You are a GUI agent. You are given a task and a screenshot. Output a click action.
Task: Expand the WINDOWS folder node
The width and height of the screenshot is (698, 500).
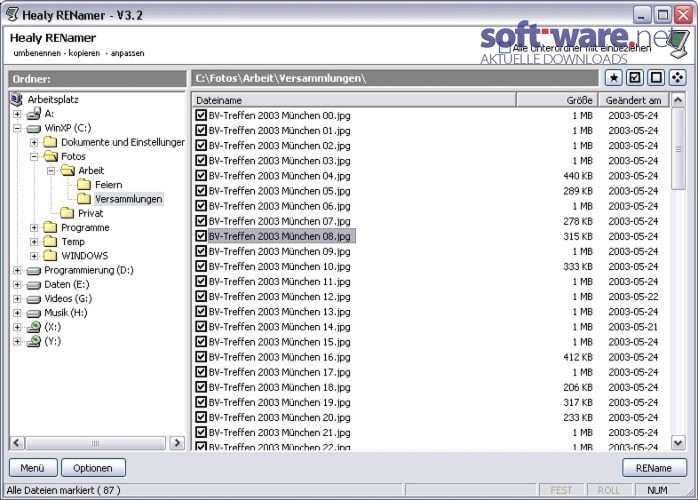(x=34, y=256)
